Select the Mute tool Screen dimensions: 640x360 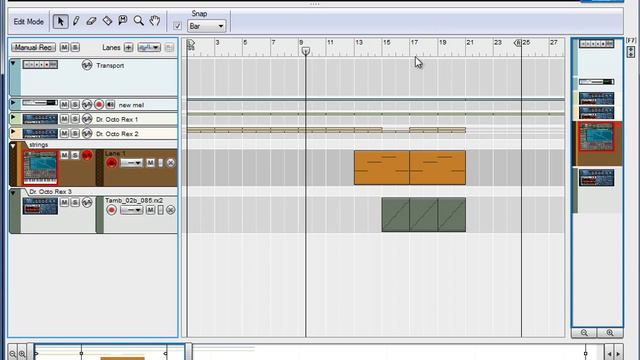[122, 21]
